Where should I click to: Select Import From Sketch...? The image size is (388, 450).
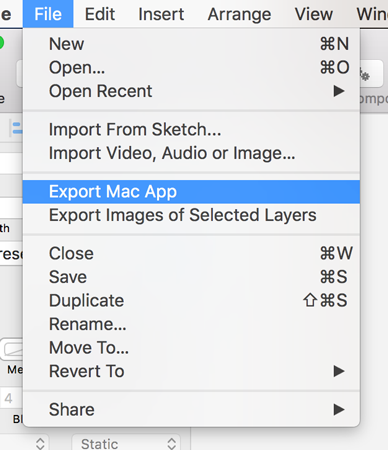point(191,129)
